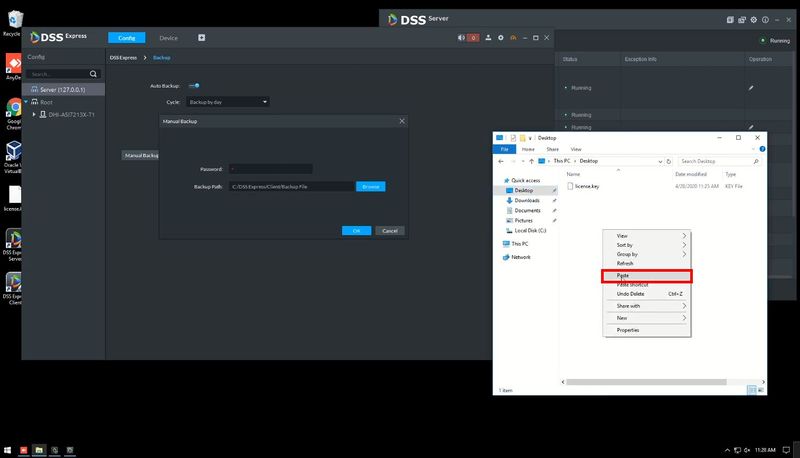
Task: Click the Backup breadcrumb
Action: click(x=162, y=58)
